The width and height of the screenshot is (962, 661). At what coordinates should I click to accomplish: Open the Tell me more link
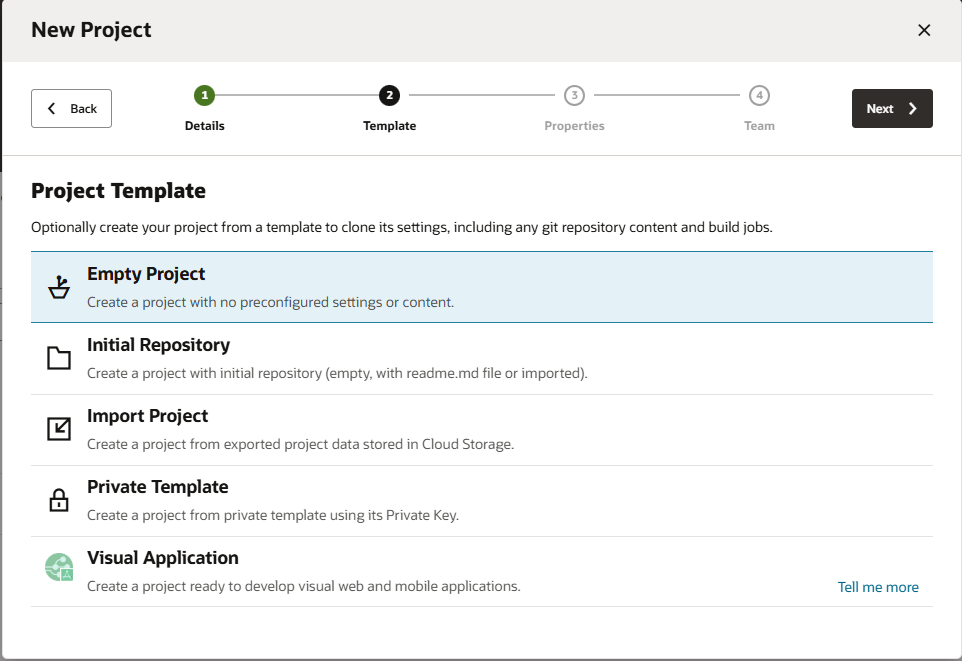(x=878, y=587)
